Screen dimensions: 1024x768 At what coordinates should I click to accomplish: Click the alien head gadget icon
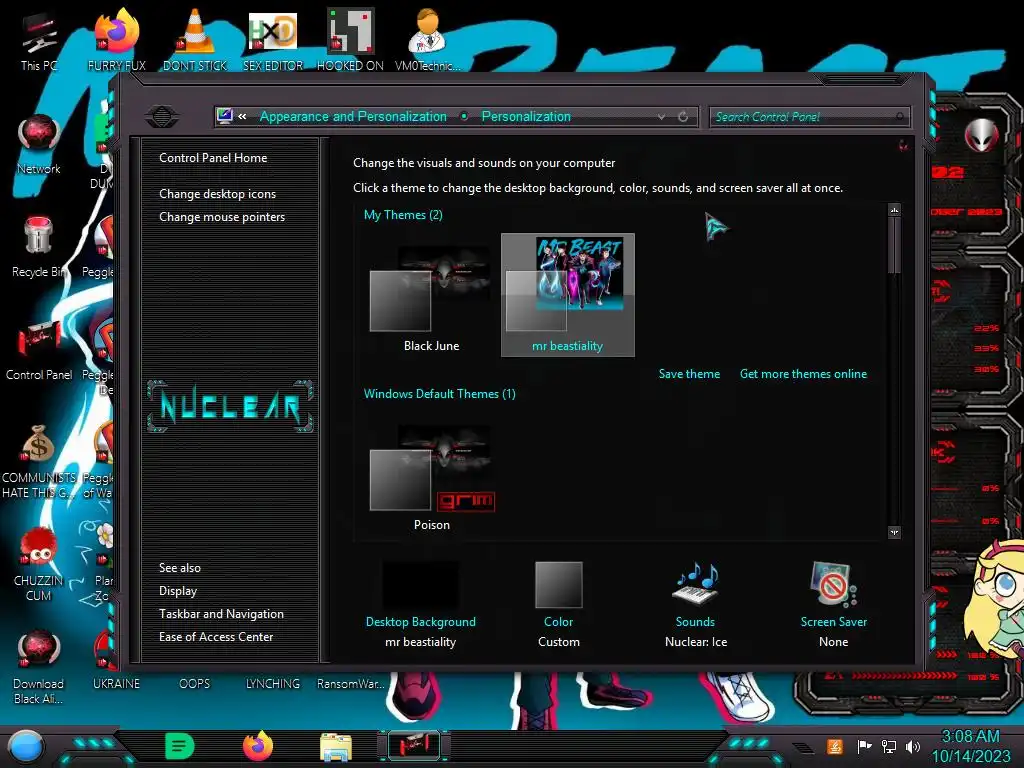[x=981, y=135]
